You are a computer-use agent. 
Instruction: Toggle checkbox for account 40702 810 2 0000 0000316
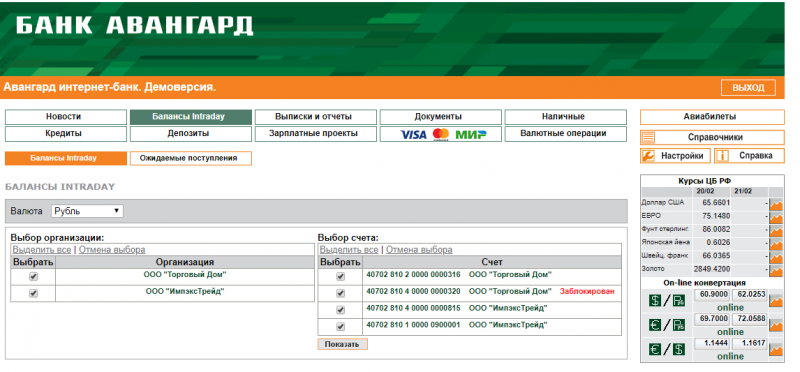[x=340, y=277]
